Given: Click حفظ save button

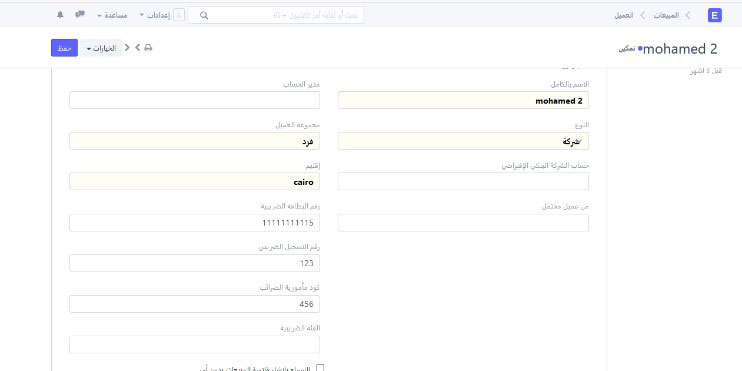Looking at the screenshot, I should pyautogui.click(x=64, y=48).
